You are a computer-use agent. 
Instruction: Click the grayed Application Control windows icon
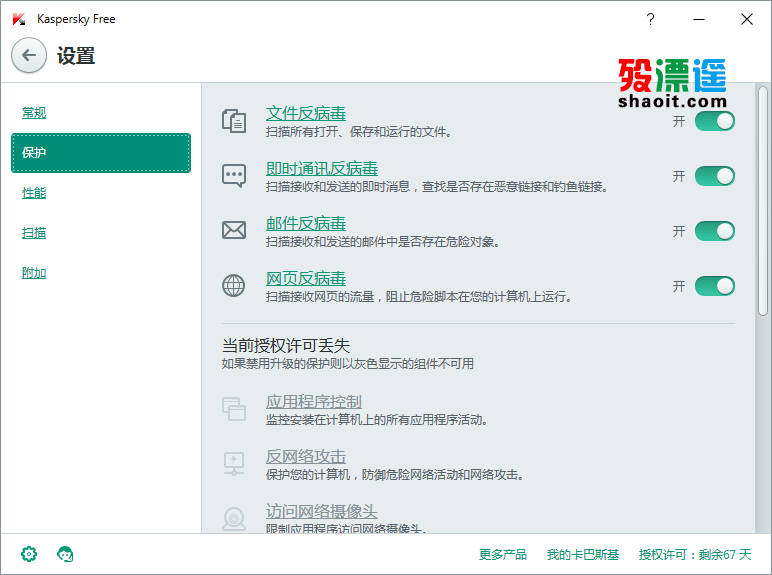click(x=234, y=409)
